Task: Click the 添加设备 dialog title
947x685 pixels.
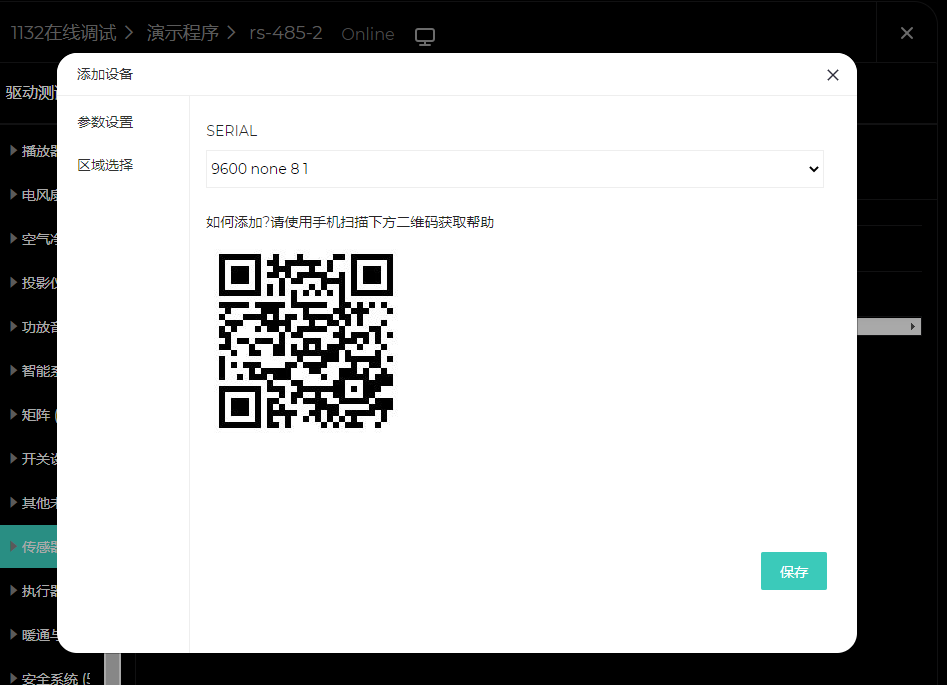Action: coord(104,74)
